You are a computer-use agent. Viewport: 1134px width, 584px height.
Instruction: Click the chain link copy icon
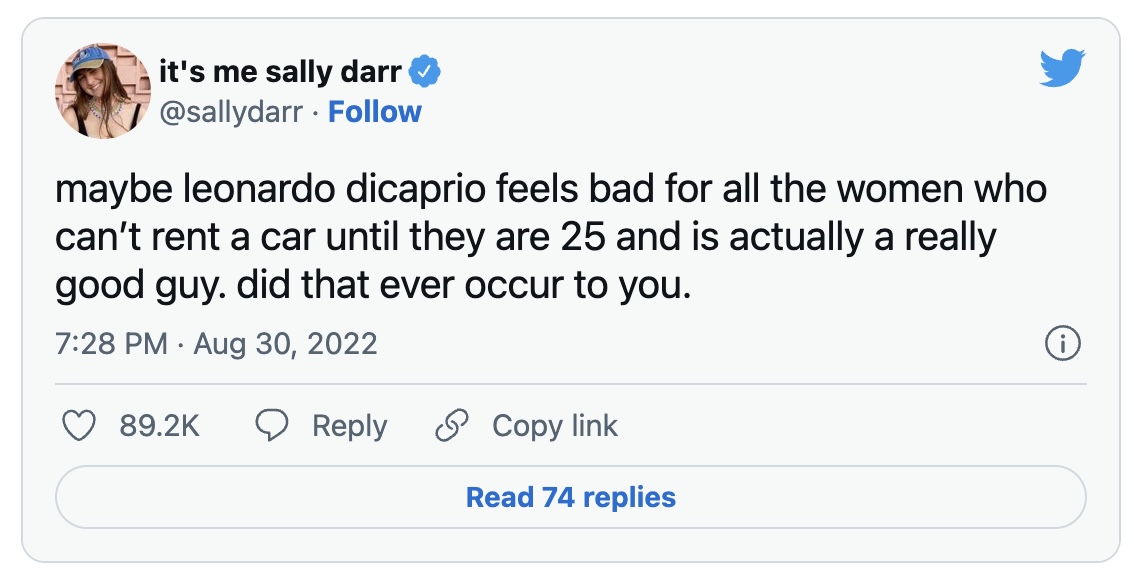tap(452, 426)
